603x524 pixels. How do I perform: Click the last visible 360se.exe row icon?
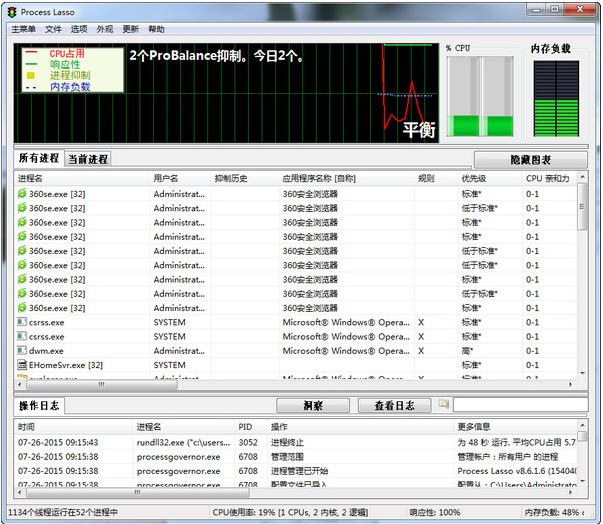[22, 308]
